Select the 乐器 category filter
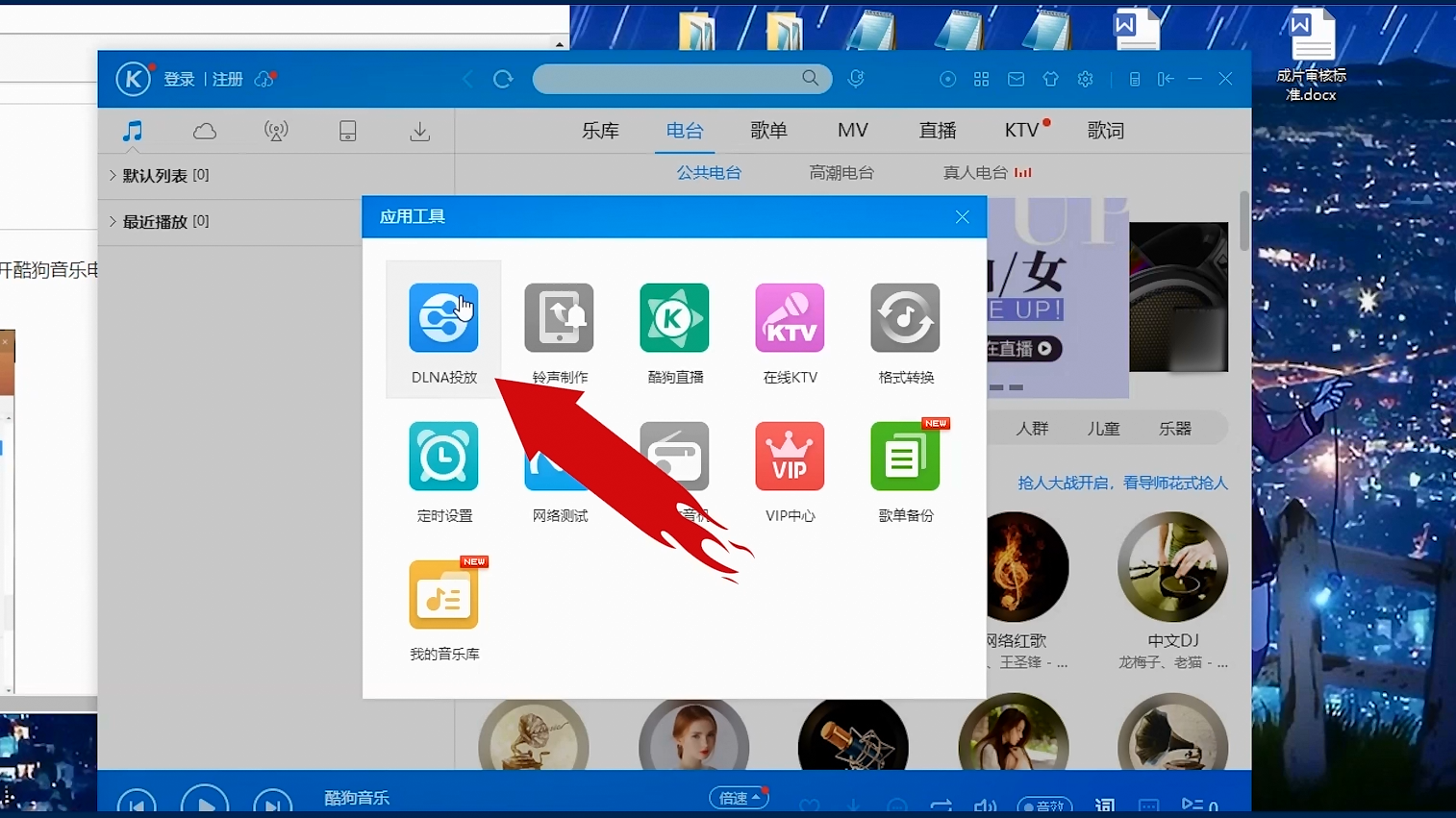The height and width of the screenshot is (818, 1456). pyautogui.click(x=1174, y=429)
